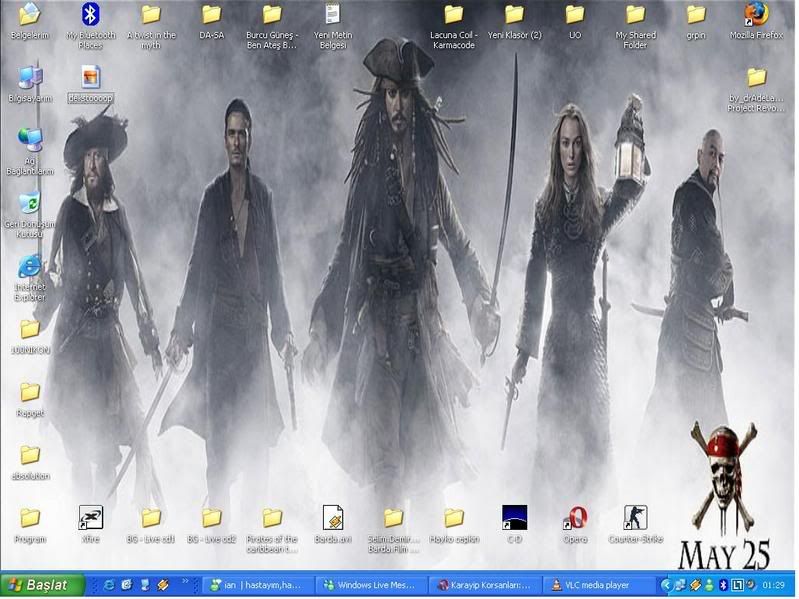Expand hidden system tray icons arrow
The height and width of the screenshot is (599, 799).
point(665,585)
